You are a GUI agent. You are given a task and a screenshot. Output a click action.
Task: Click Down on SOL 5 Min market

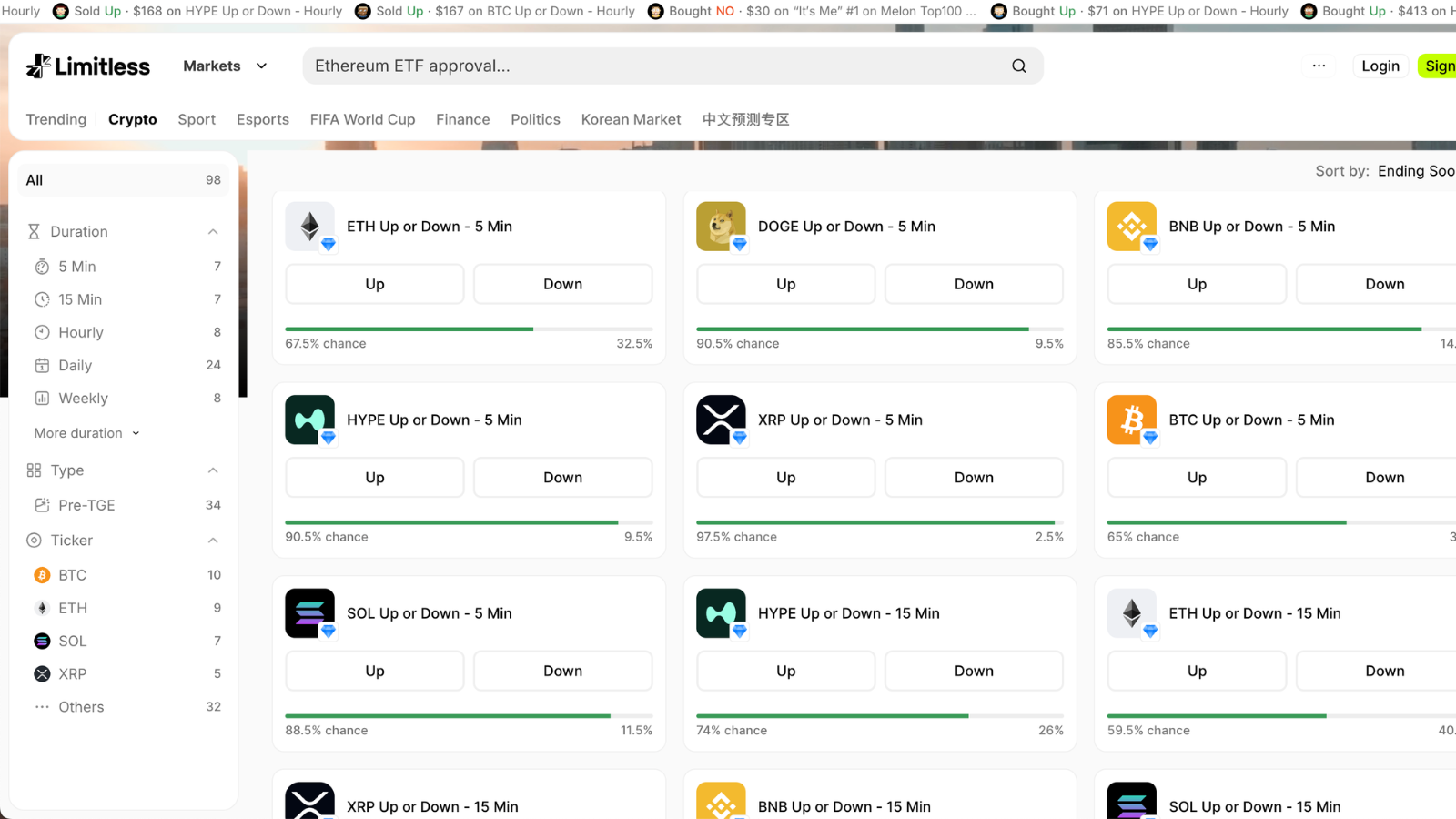(562, 671)
